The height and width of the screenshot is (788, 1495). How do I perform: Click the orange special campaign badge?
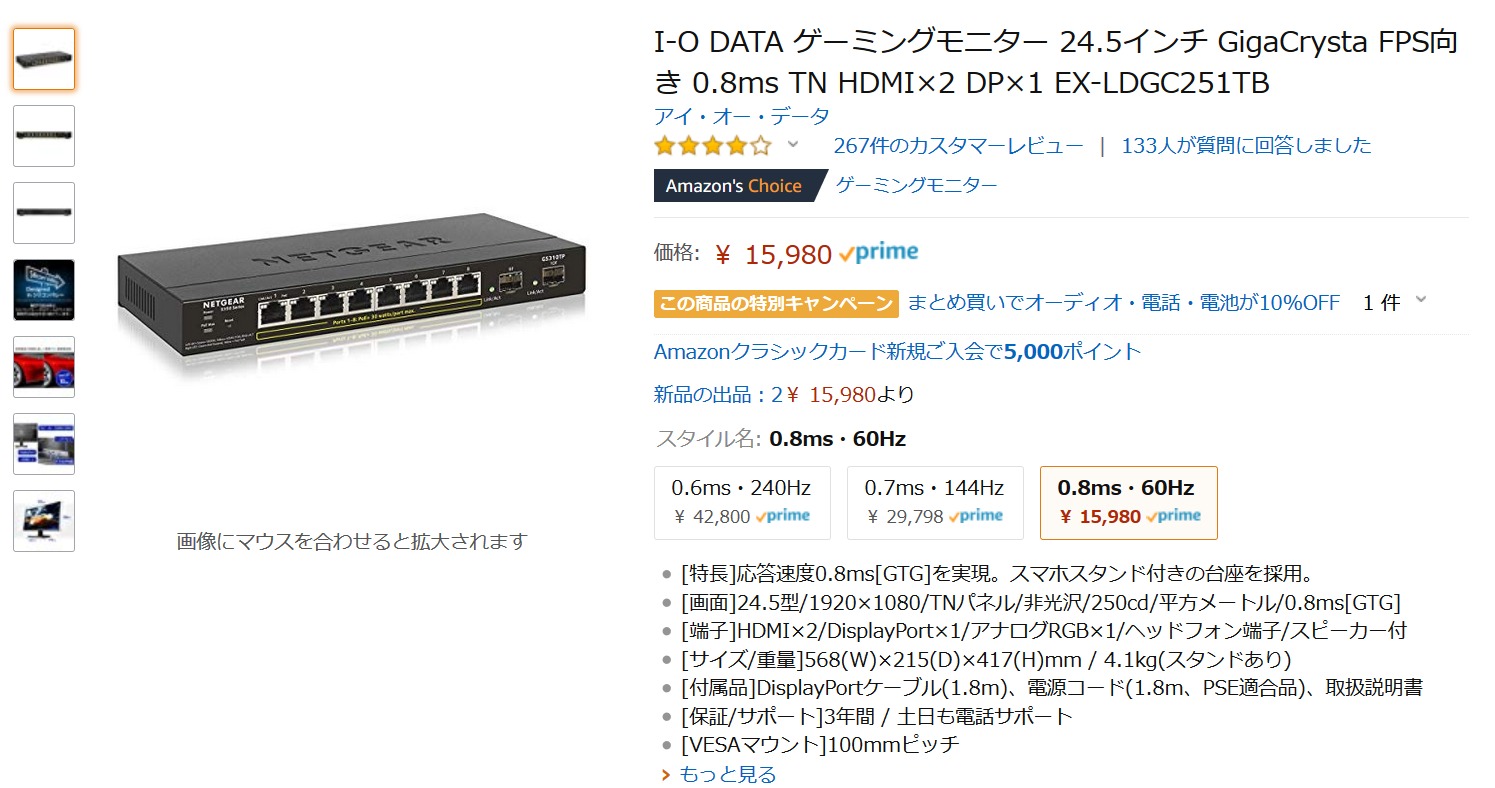click(x=776, y=304)
